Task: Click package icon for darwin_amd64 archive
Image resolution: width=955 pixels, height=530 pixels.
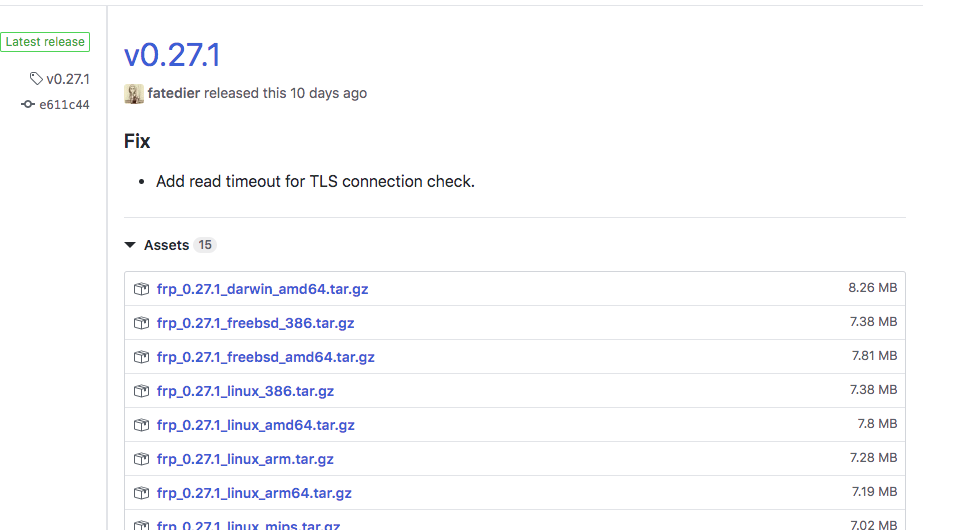Action: pos(141,289)
